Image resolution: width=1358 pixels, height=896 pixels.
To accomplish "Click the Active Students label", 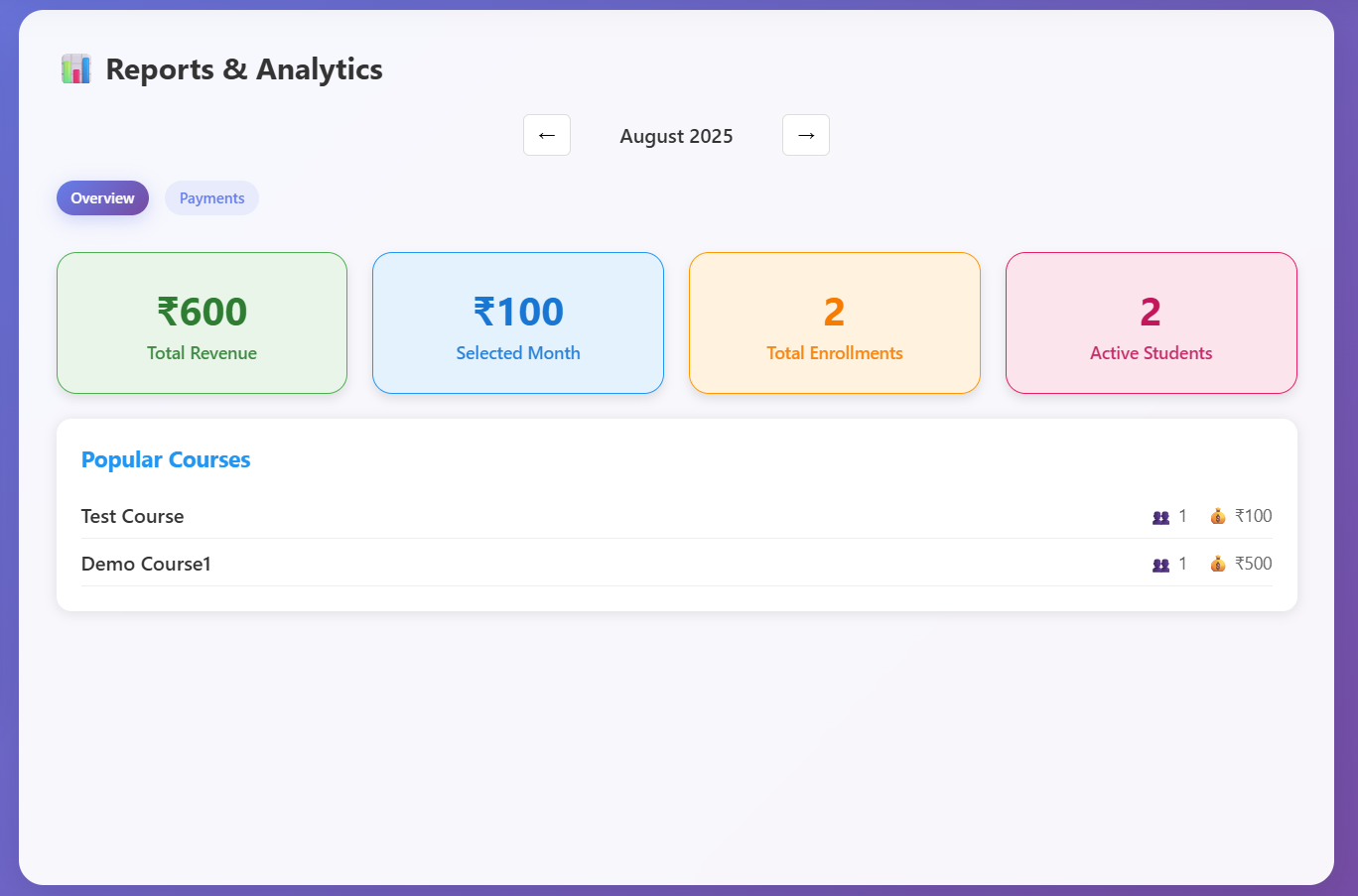I will [1152, 353].
